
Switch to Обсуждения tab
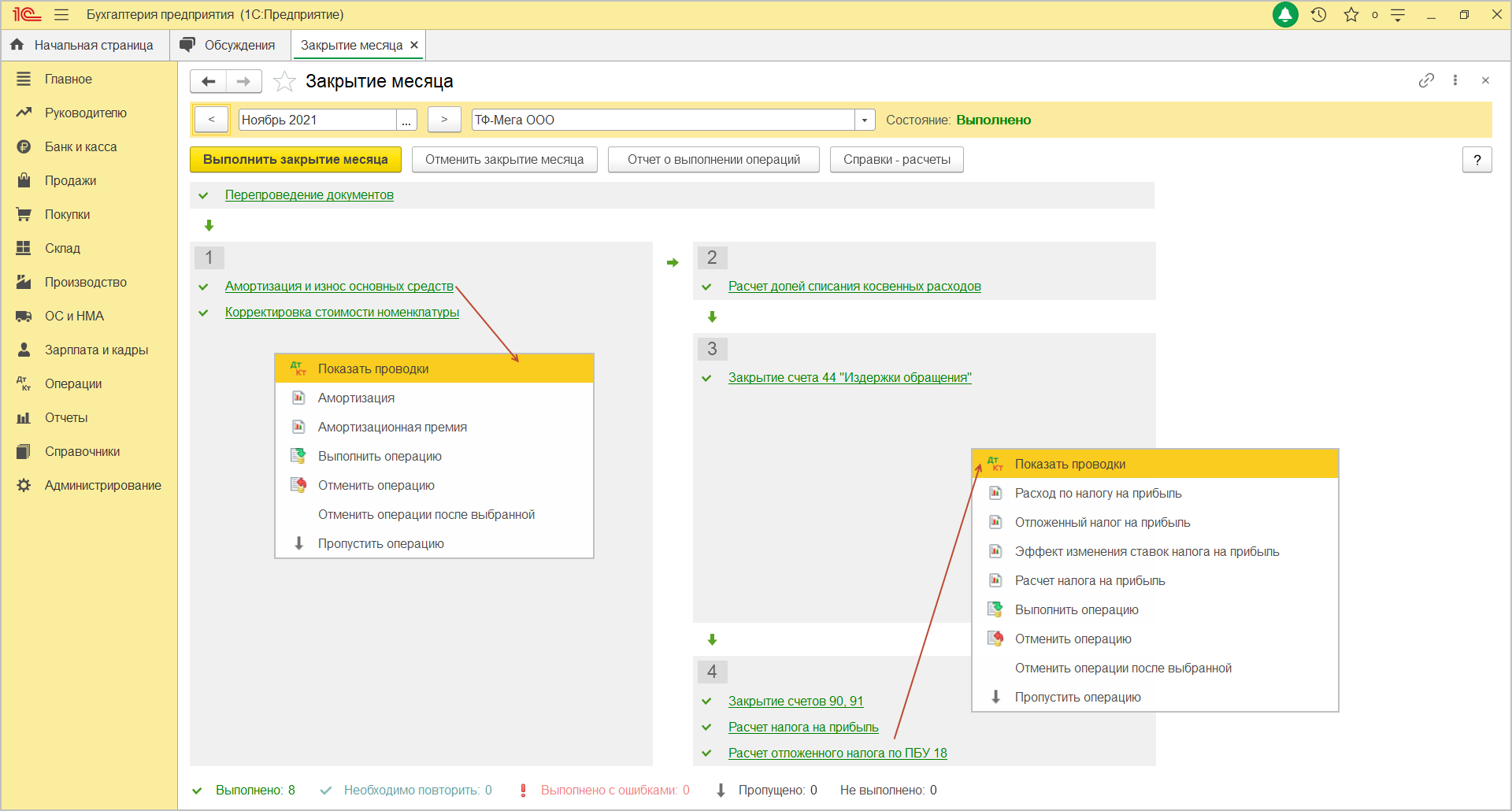click(230, 45)
